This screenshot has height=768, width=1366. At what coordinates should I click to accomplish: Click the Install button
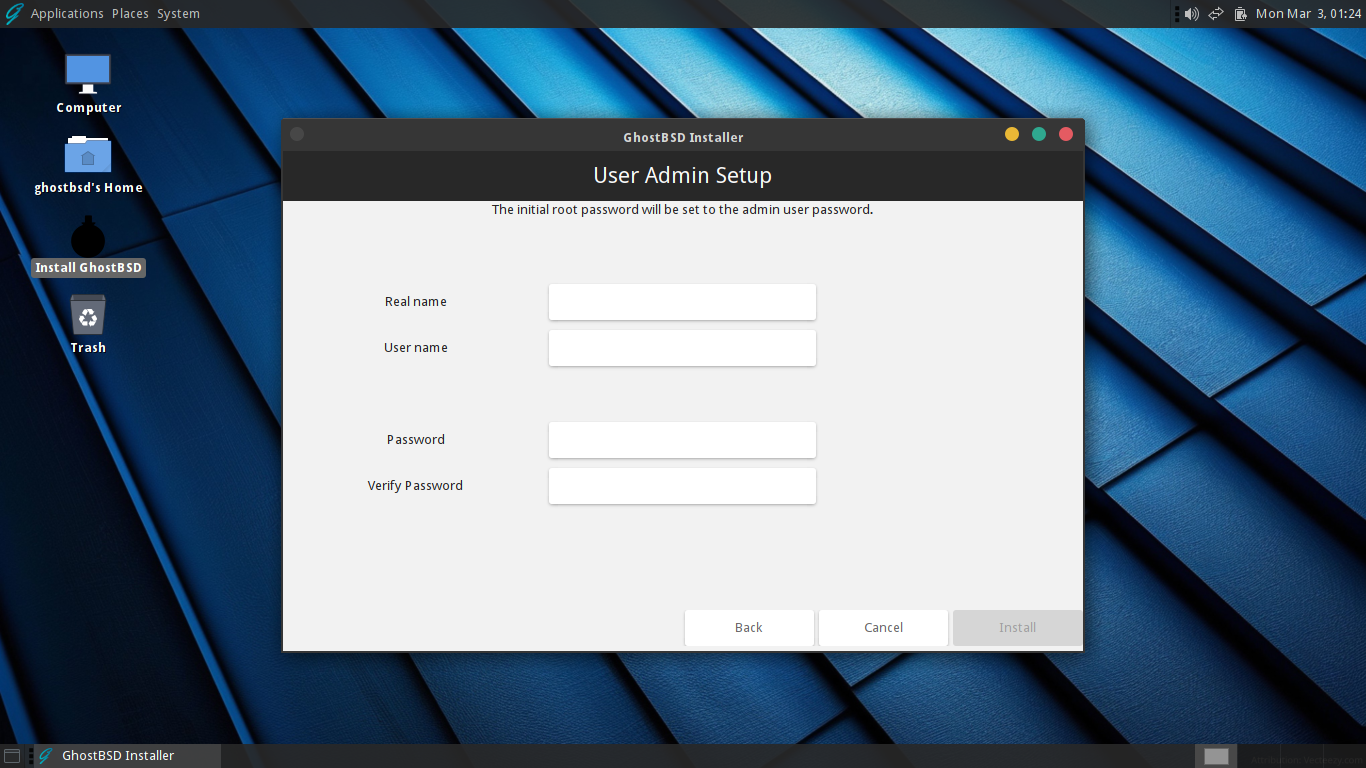(1017, 628)
